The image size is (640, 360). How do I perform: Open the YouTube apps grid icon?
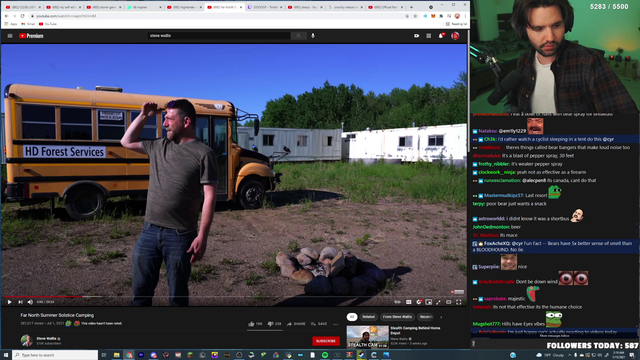[429, 36]
